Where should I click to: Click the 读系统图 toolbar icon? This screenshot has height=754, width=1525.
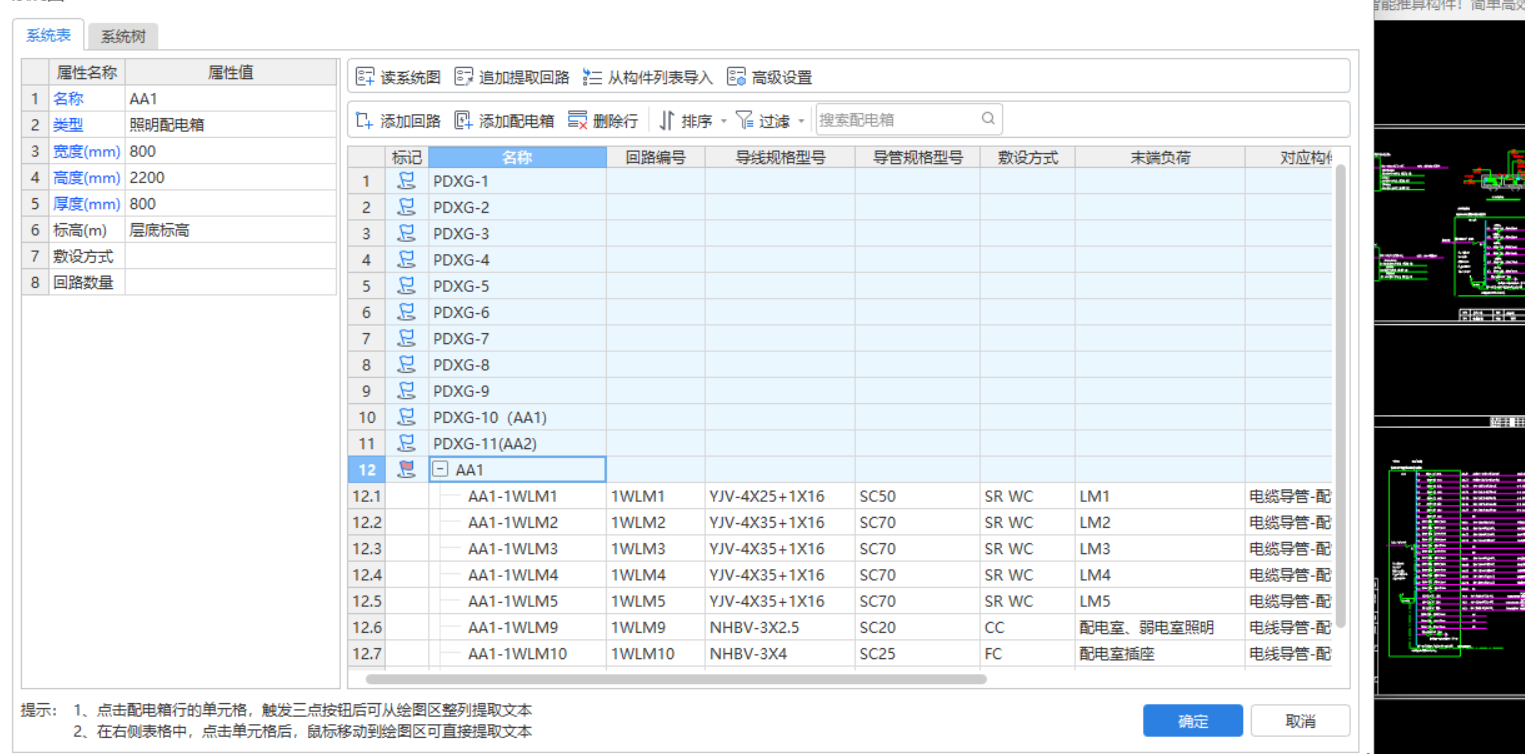click(365, 77)
